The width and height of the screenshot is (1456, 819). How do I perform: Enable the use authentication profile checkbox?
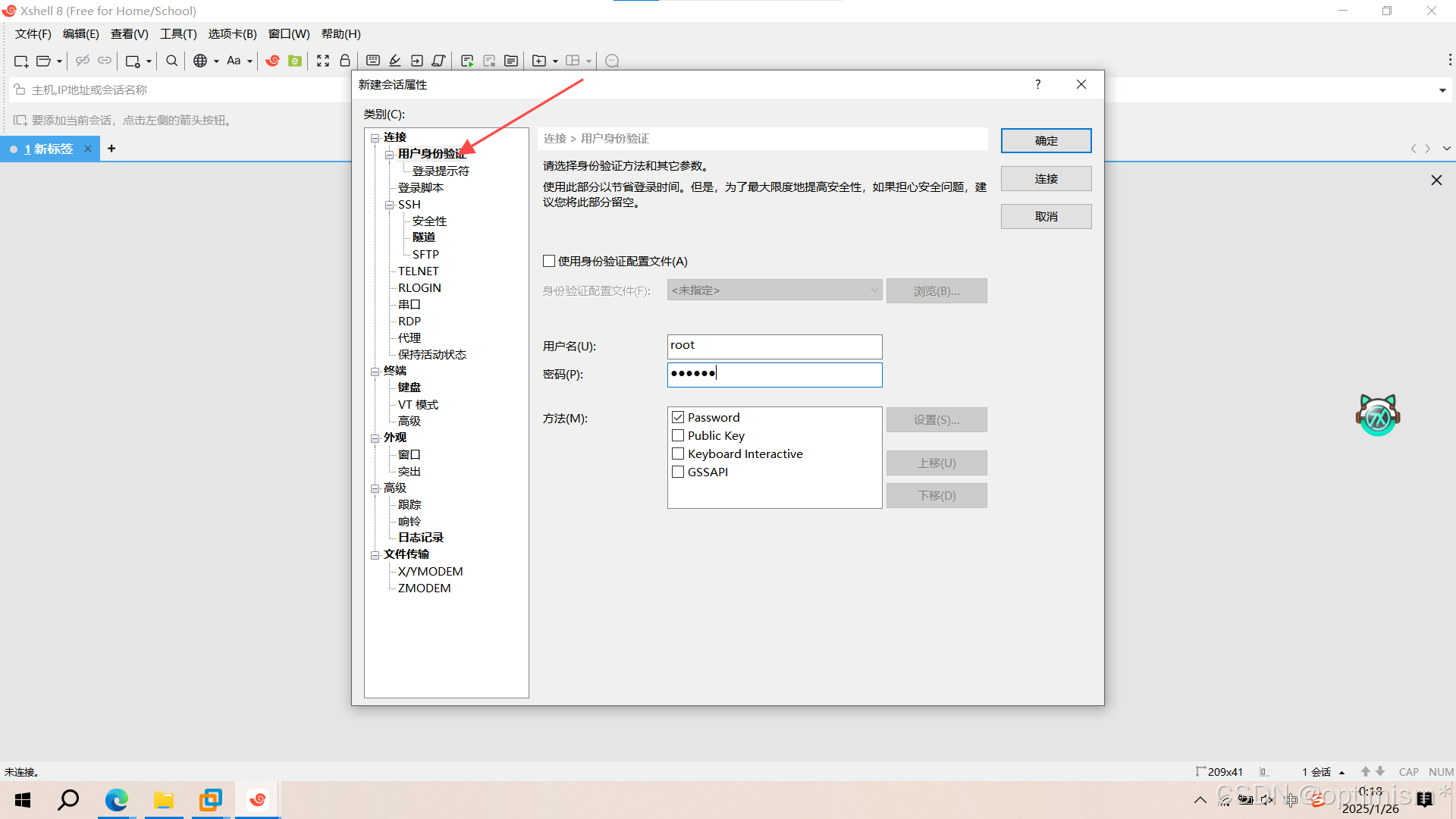tap(549, 261)
